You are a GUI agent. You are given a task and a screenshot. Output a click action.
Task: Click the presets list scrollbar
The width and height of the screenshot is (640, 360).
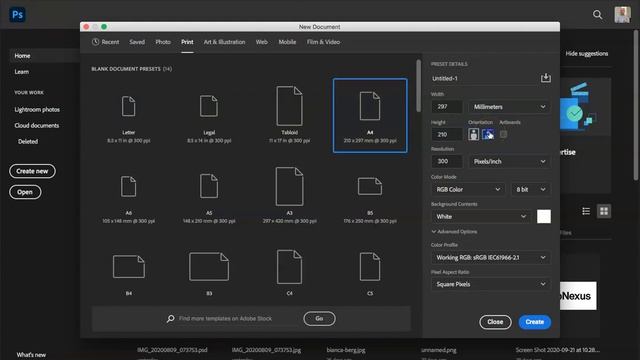tap(418, 86)
